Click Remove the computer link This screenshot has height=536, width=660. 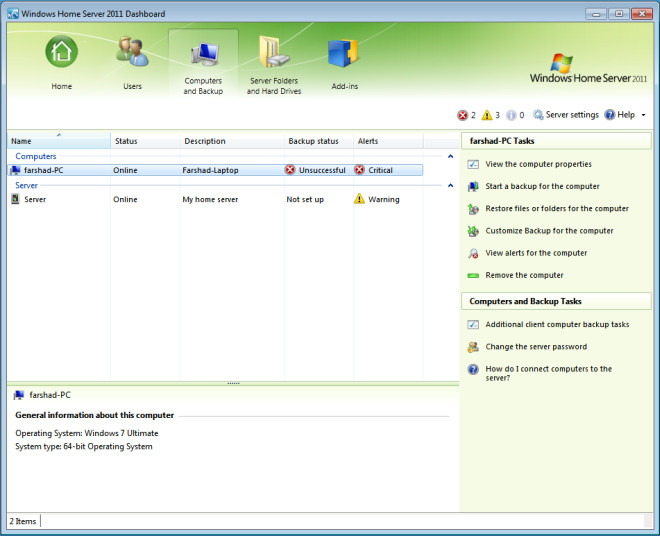pyautogui.click(x=524, y=275)
